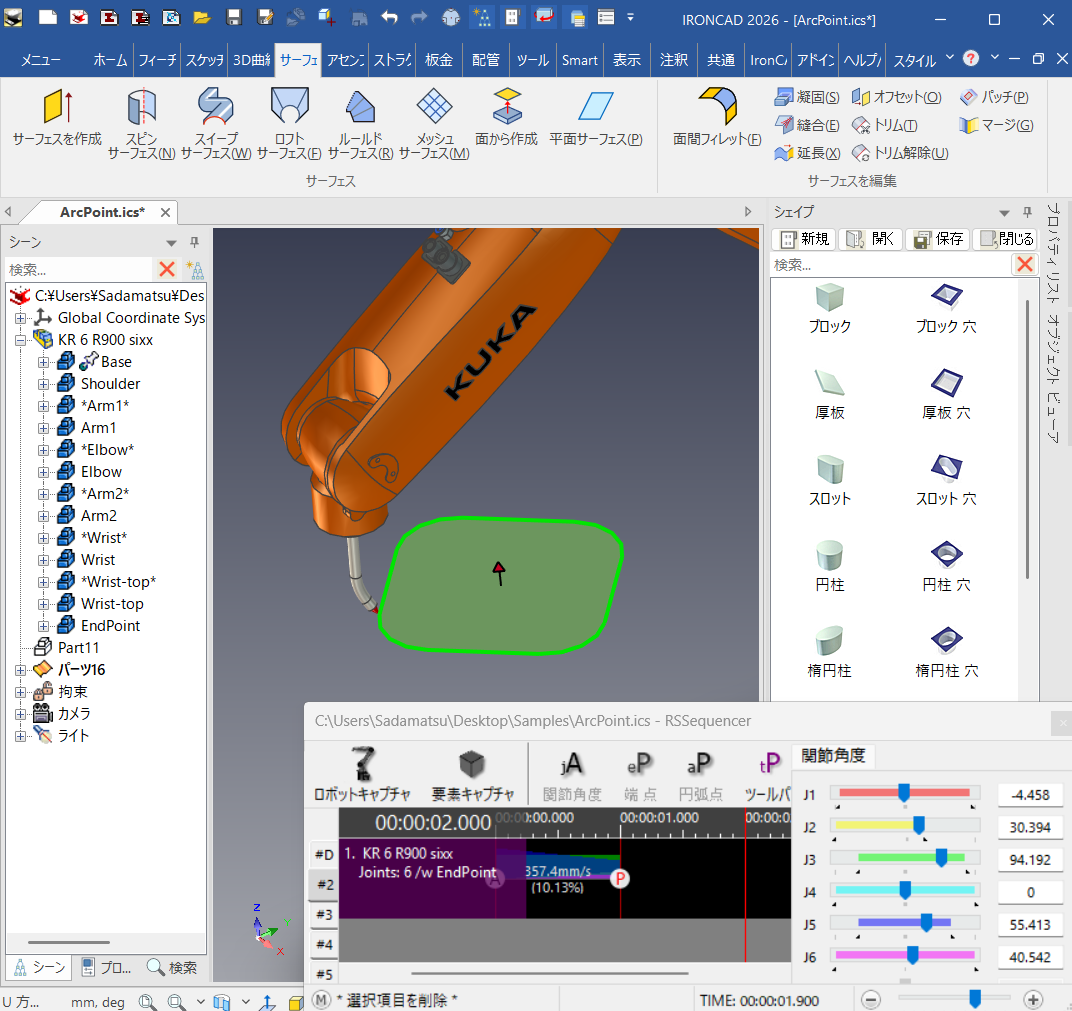The image size is (1072, 1011).
Task: Click the P marker on sequencer timeline
Action: [x=619, y=878]
